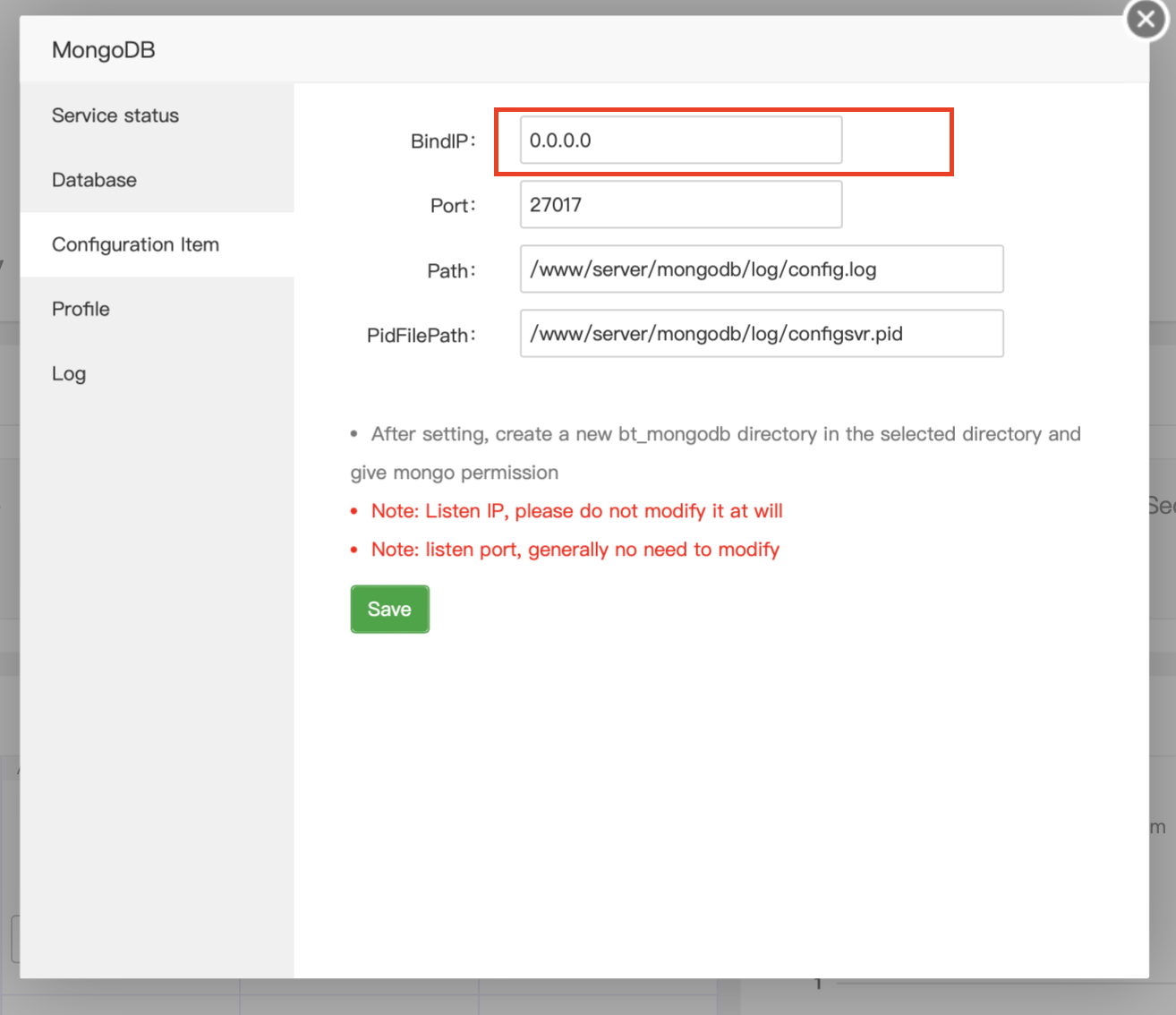Click the MongoDB dialog title
The width and height of the screenshot is (1176, 1015).
pyautogui.click(x=103, y=50)
